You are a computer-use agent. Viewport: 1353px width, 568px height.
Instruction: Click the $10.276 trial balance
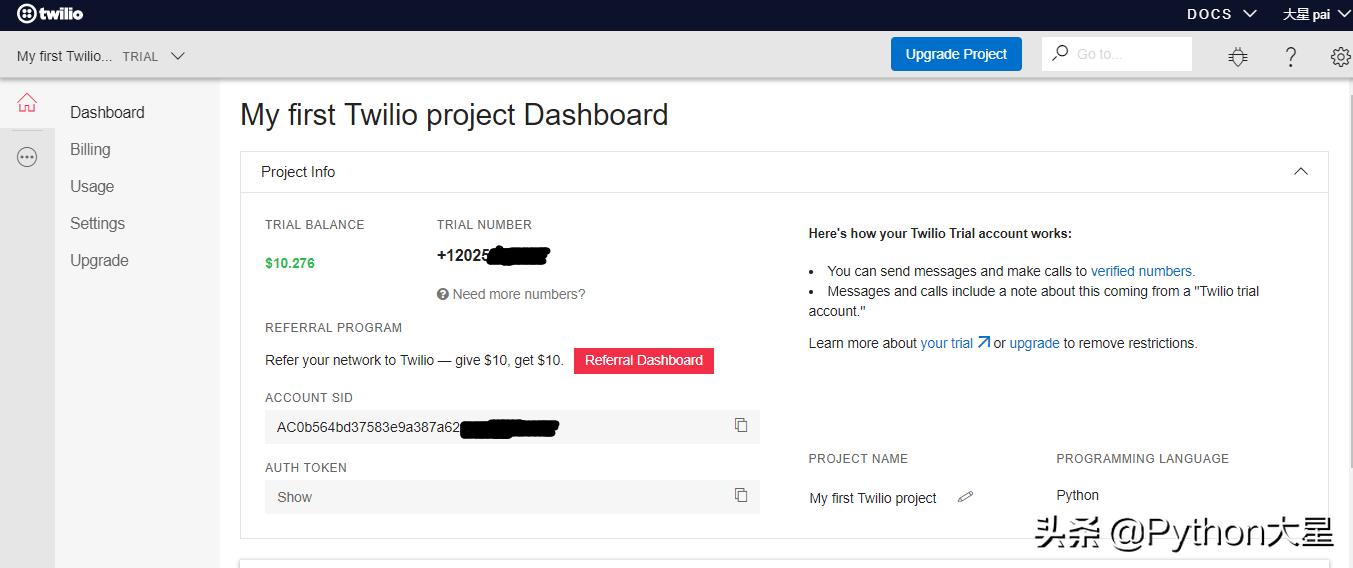[x=290, y=263]
